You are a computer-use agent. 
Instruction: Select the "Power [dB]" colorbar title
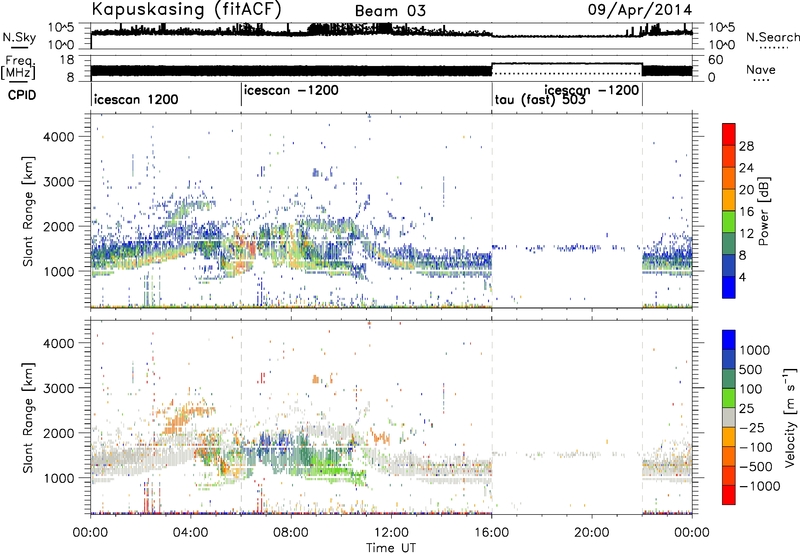(x=763, y=211)
